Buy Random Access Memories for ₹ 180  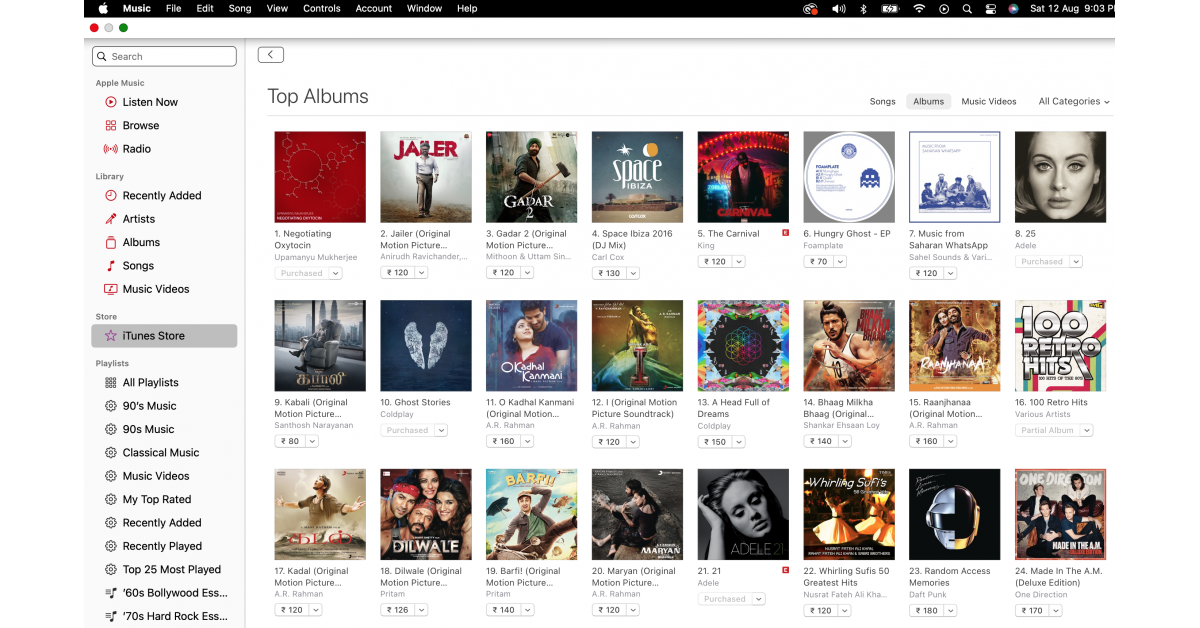pos(927,610)
